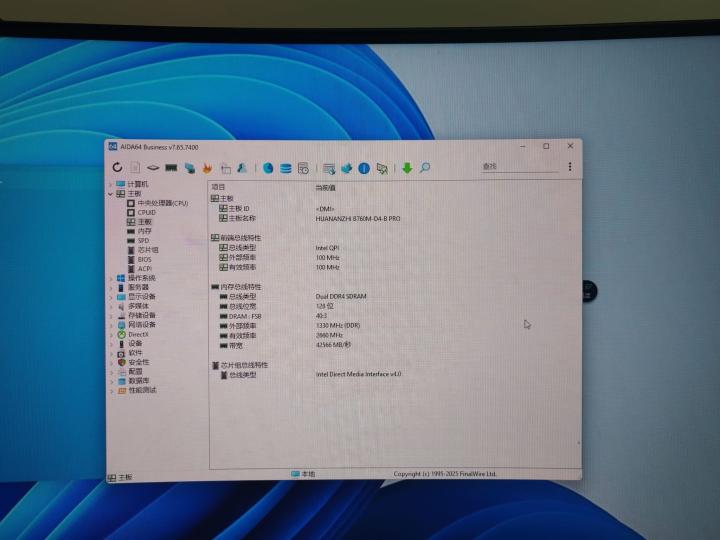Open the three-dot menu in AIDA64
This screenshot has width=720, height=540.
[570, 166]
